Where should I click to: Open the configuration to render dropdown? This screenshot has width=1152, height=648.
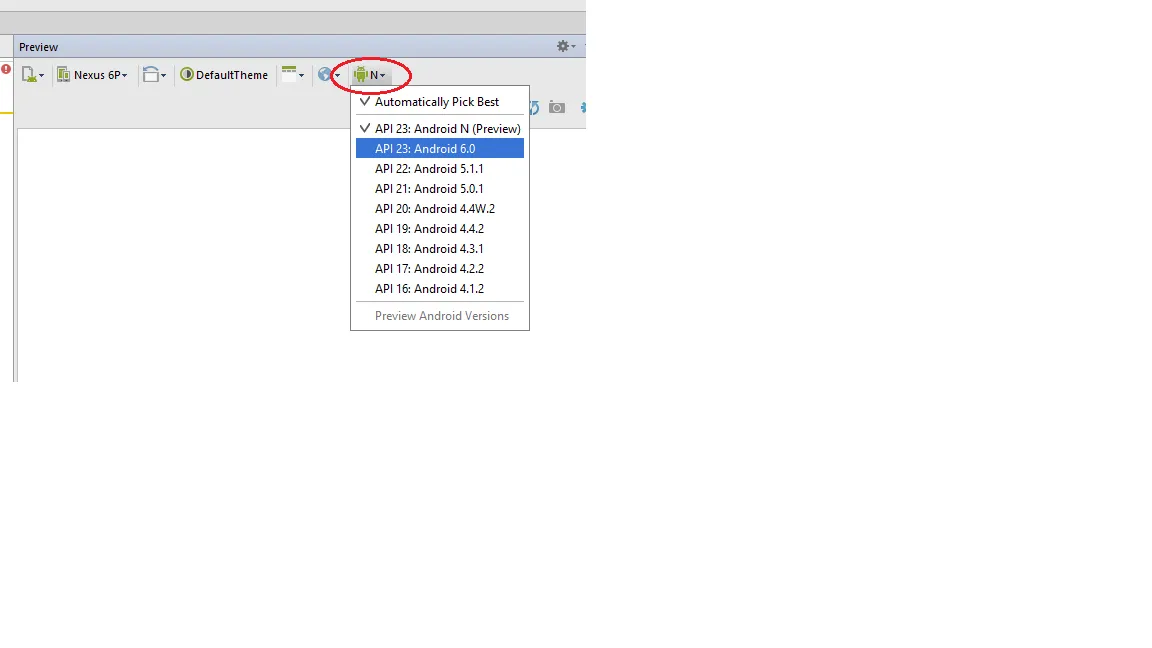coord(33,74)
